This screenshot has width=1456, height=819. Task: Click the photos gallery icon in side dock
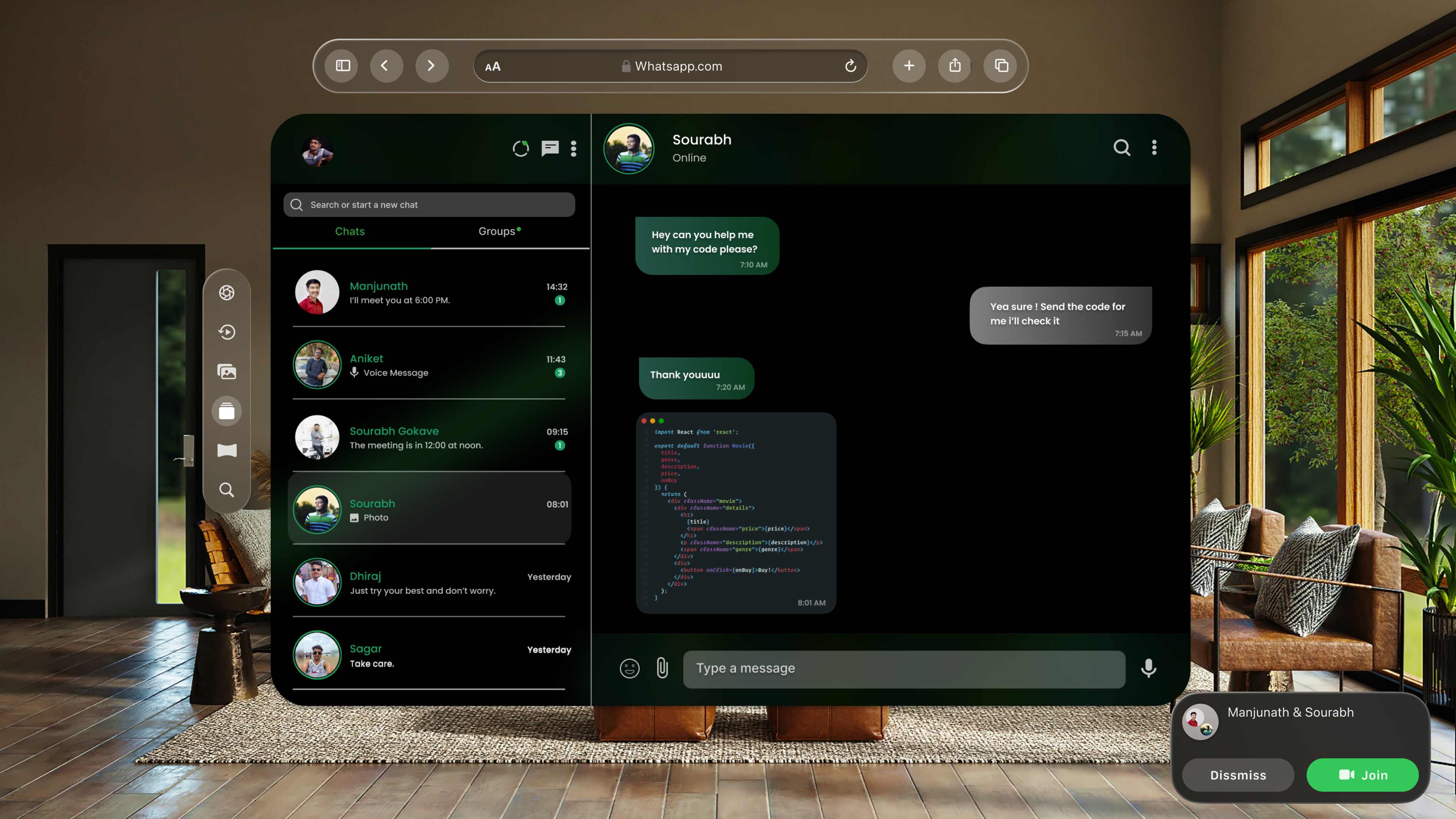tap(227, 371)
